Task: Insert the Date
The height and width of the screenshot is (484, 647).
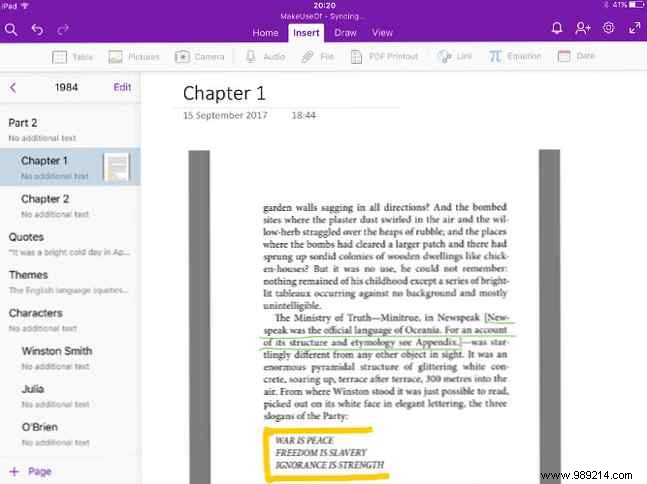Action: pyautogui.click(x=576, y=56)
